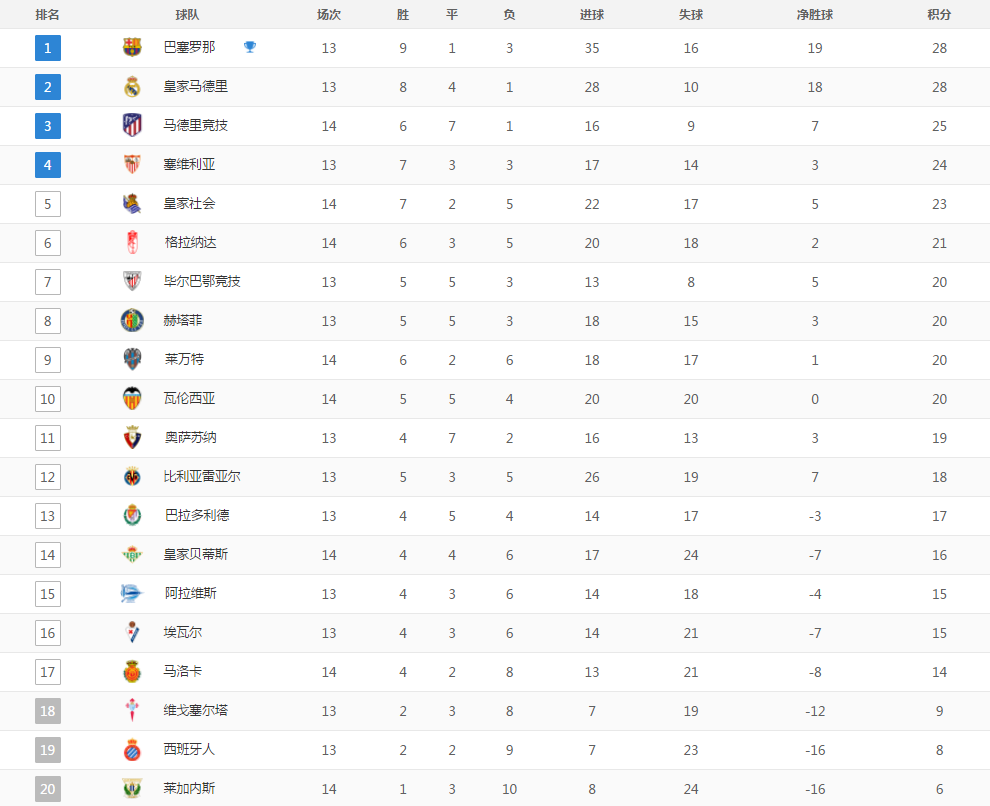Open the 毕尔巴鄂竞技 team link
The height and width of the screenshot is (806, 990).
tap(202, 282)
